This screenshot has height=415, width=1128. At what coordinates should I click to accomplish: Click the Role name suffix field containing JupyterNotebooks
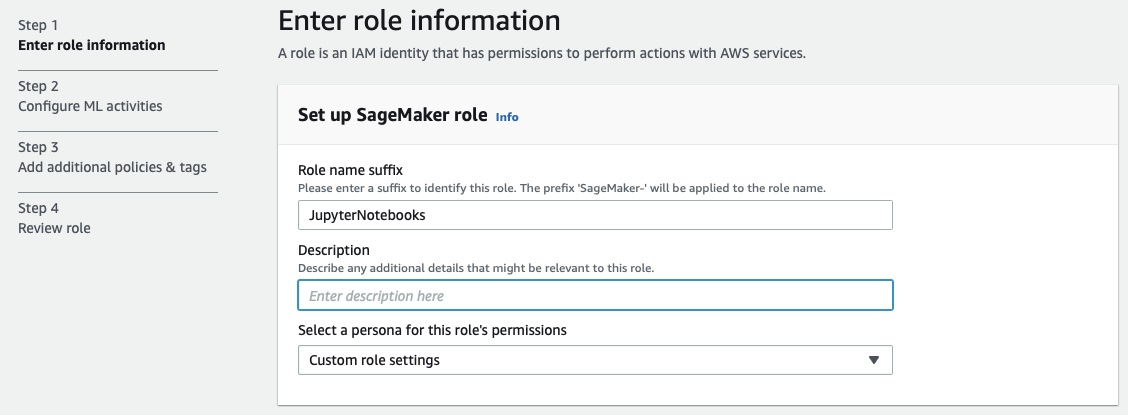(x=594, y=215)
